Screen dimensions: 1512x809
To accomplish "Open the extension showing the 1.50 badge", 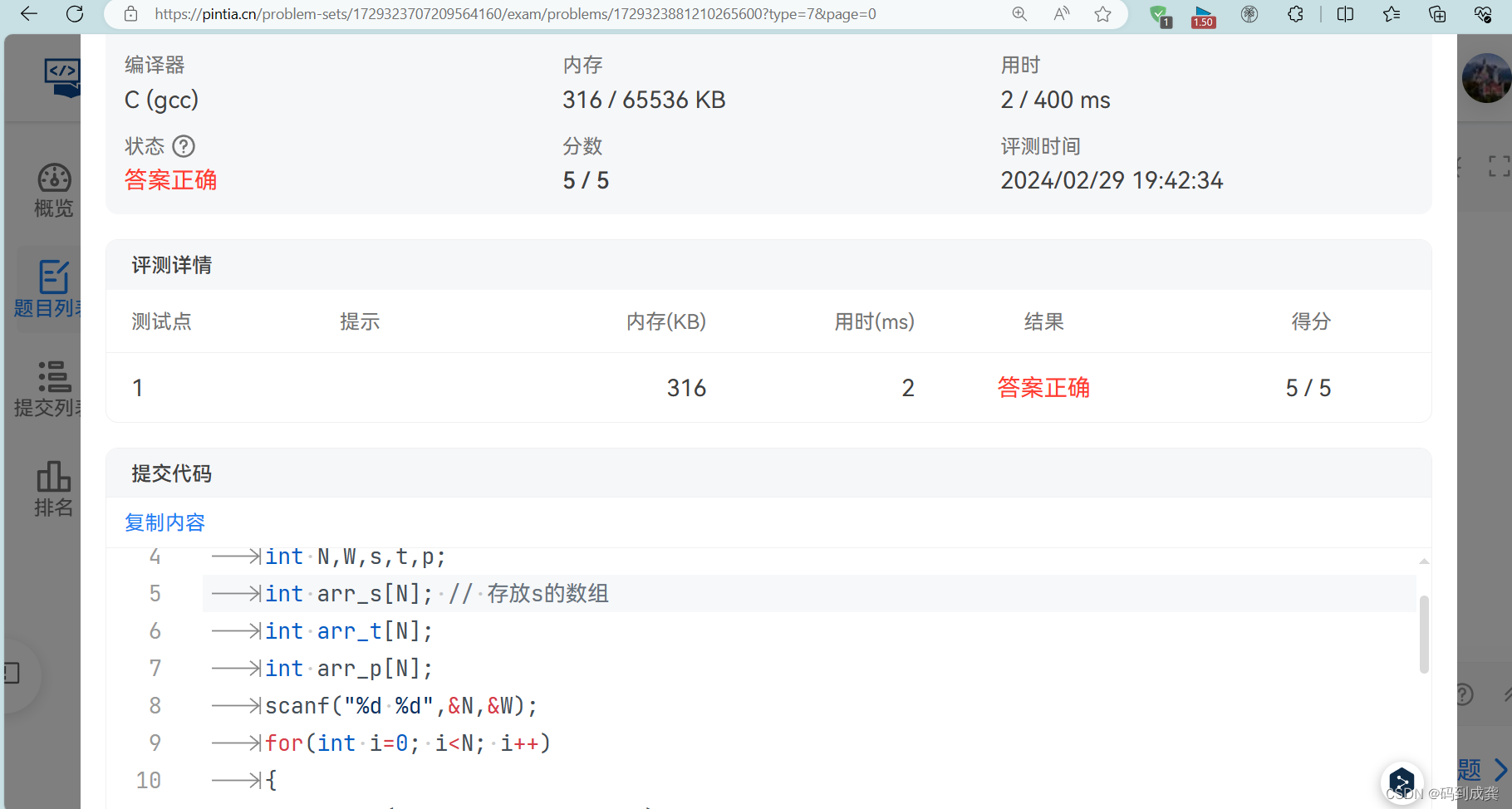I will pos(1203,15).
